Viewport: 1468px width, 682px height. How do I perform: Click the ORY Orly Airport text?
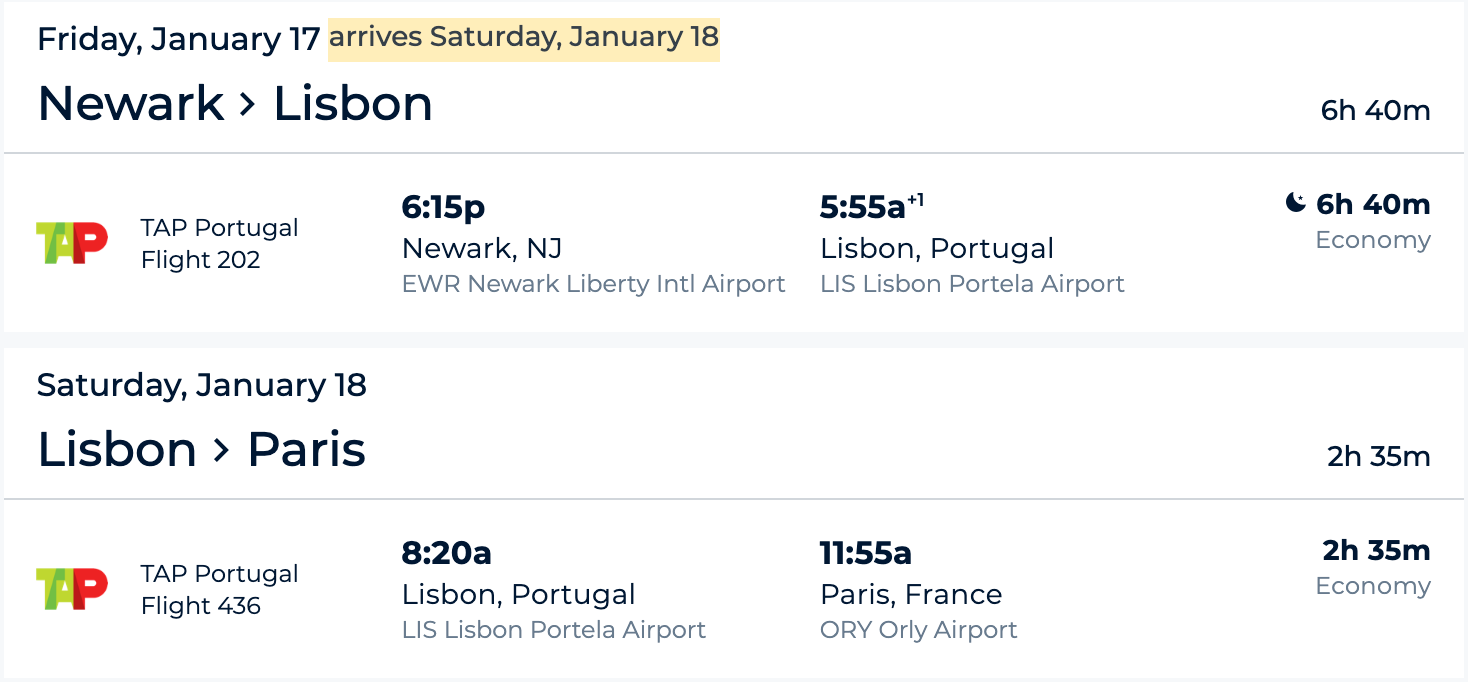tap(918, 630)
